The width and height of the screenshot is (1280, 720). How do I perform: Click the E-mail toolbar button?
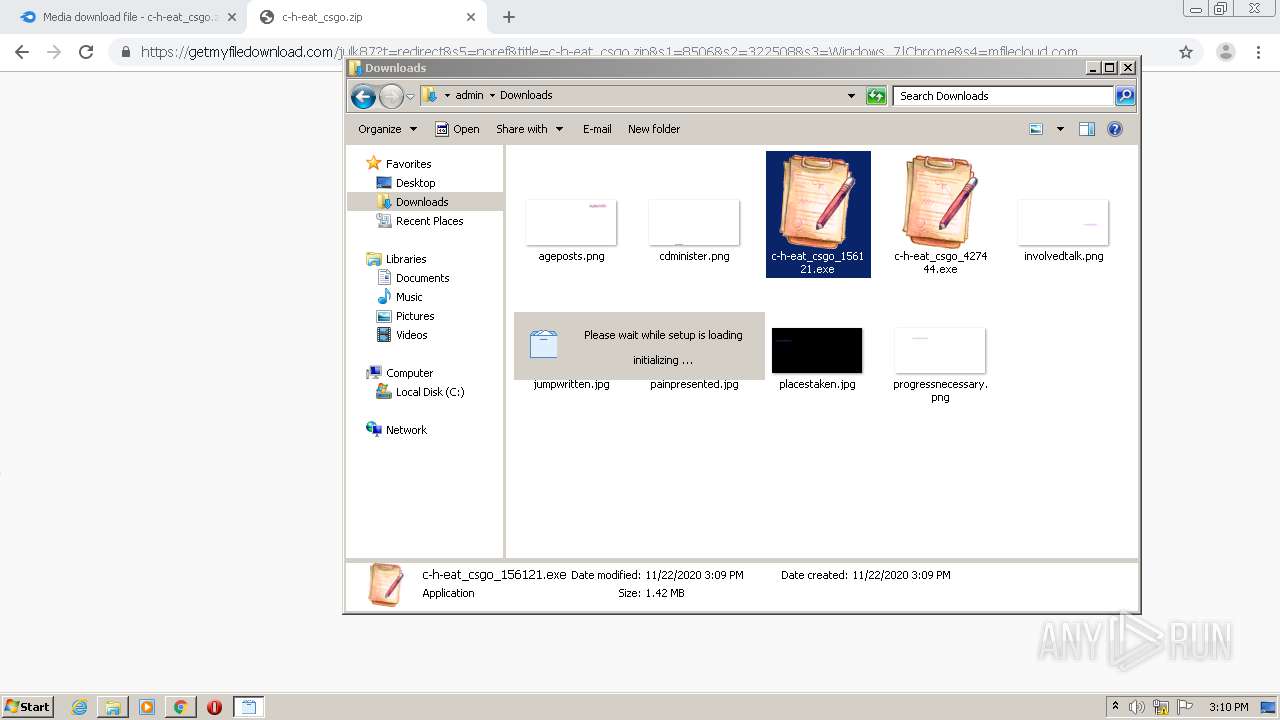(597, 129)
